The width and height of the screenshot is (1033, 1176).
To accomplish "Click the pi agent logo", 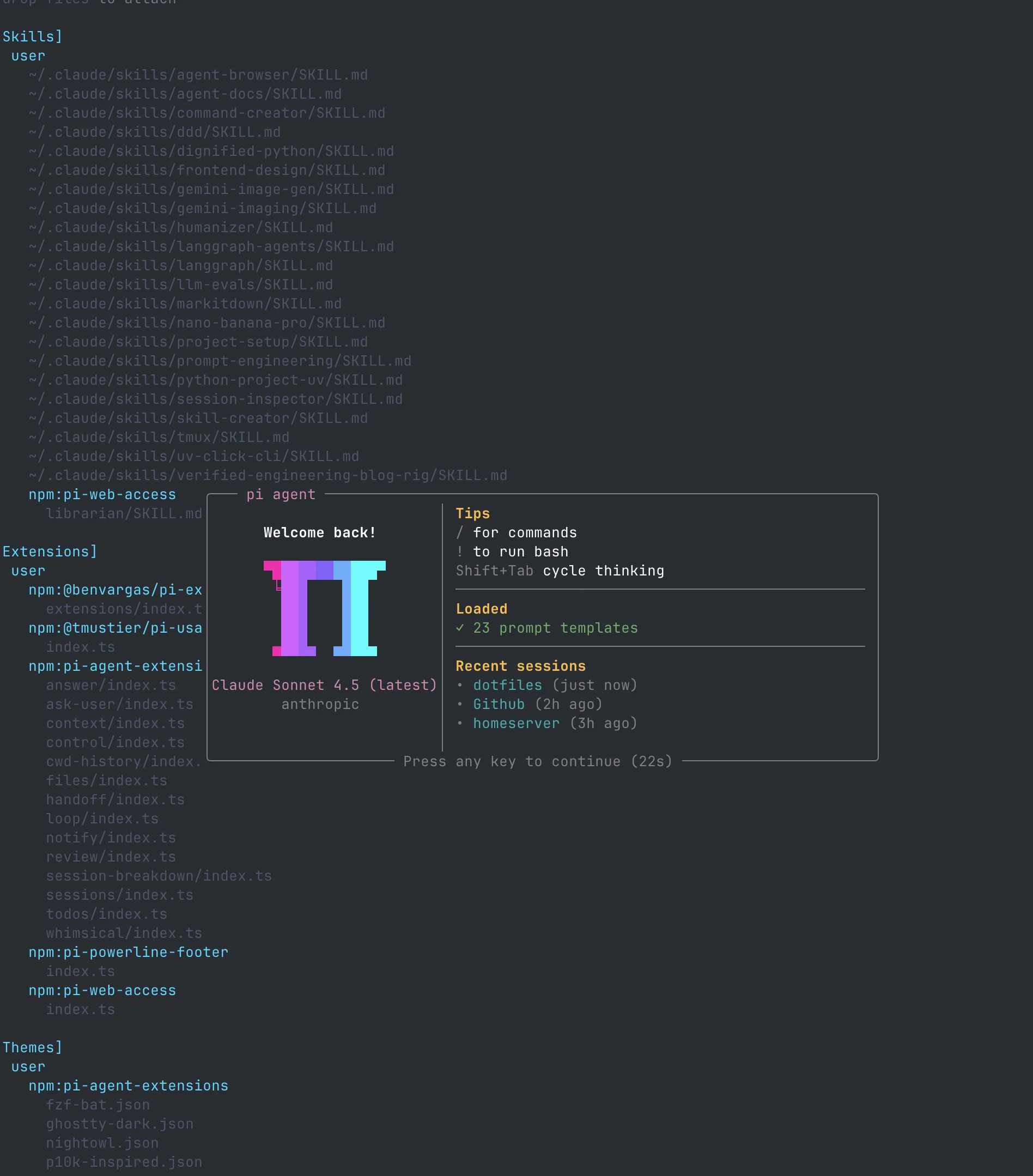I will click(x=324, y=608).
